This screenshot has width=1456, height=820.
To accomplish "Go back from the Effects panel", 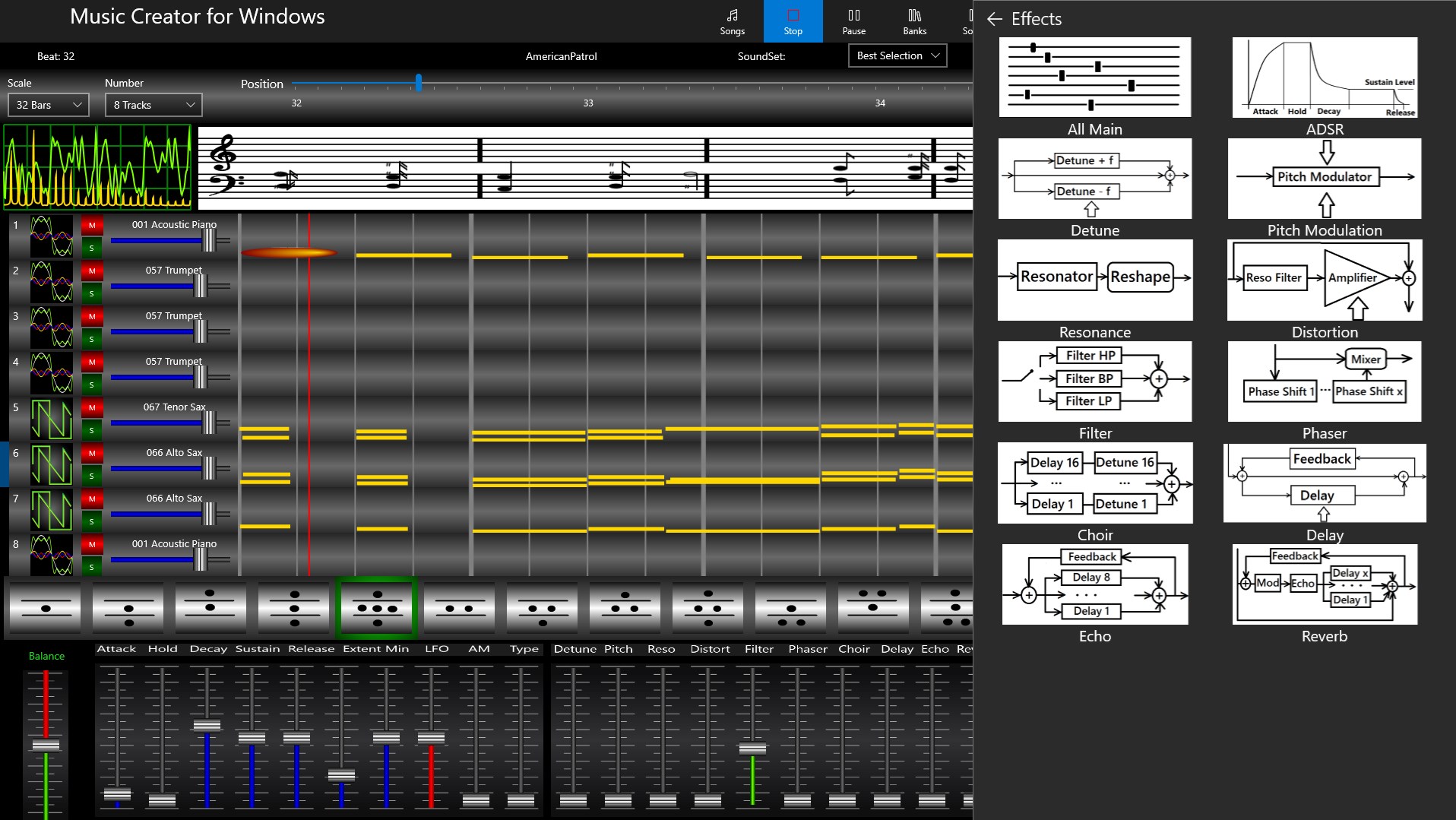I will [995, 19].
